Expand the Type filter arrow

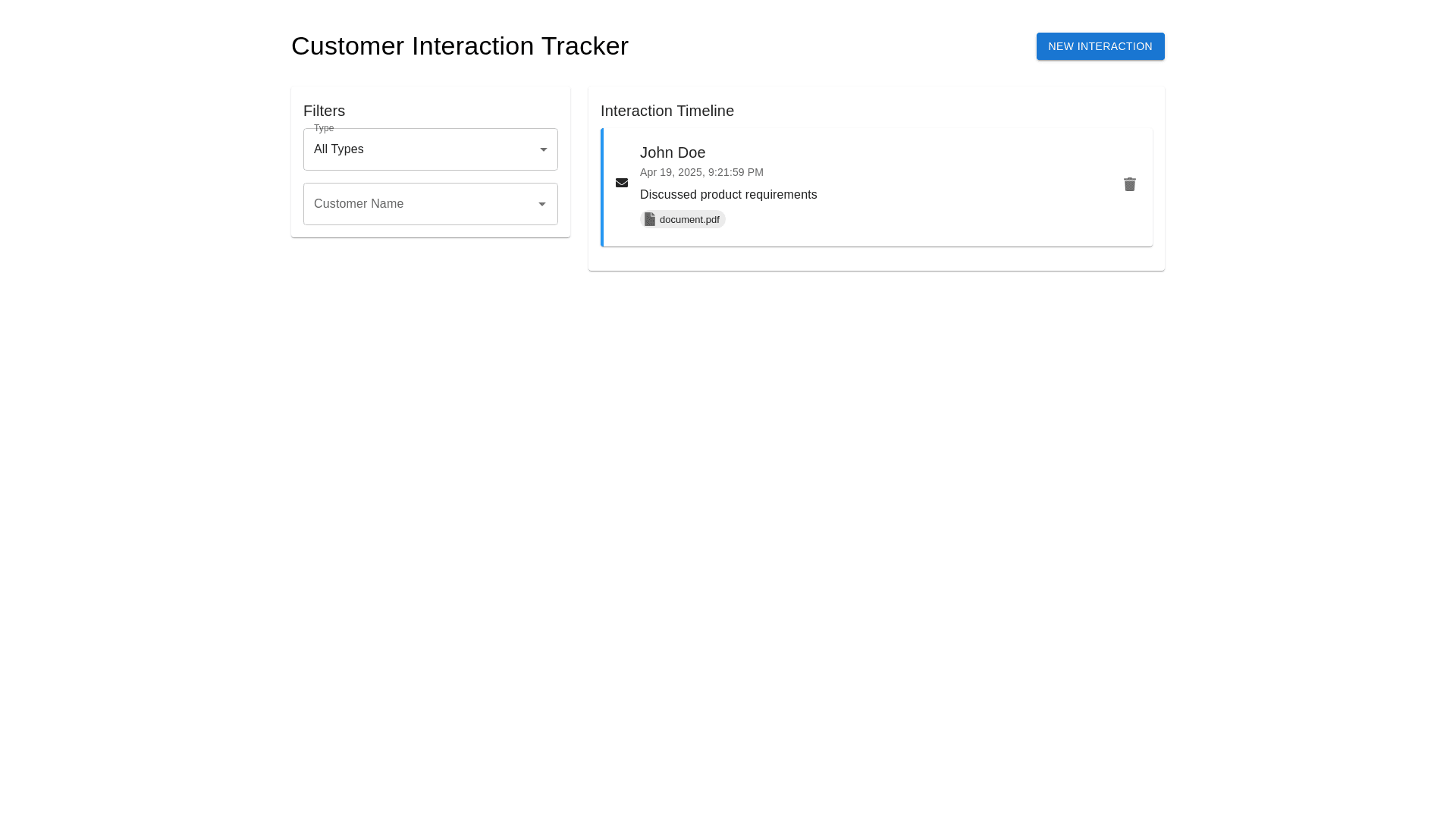543,149
